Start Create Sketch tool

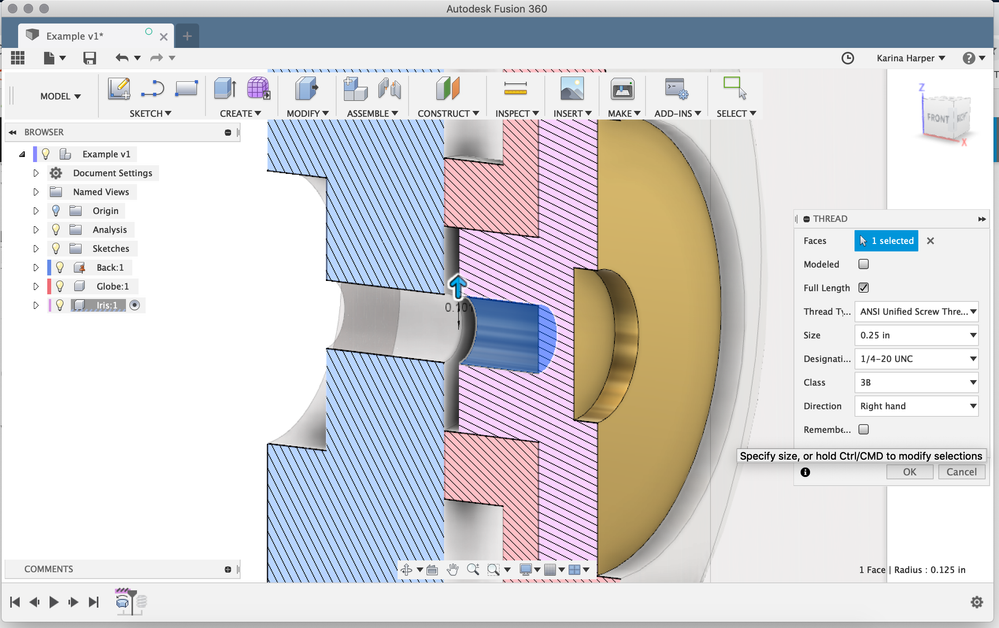(x=119, y=89)
